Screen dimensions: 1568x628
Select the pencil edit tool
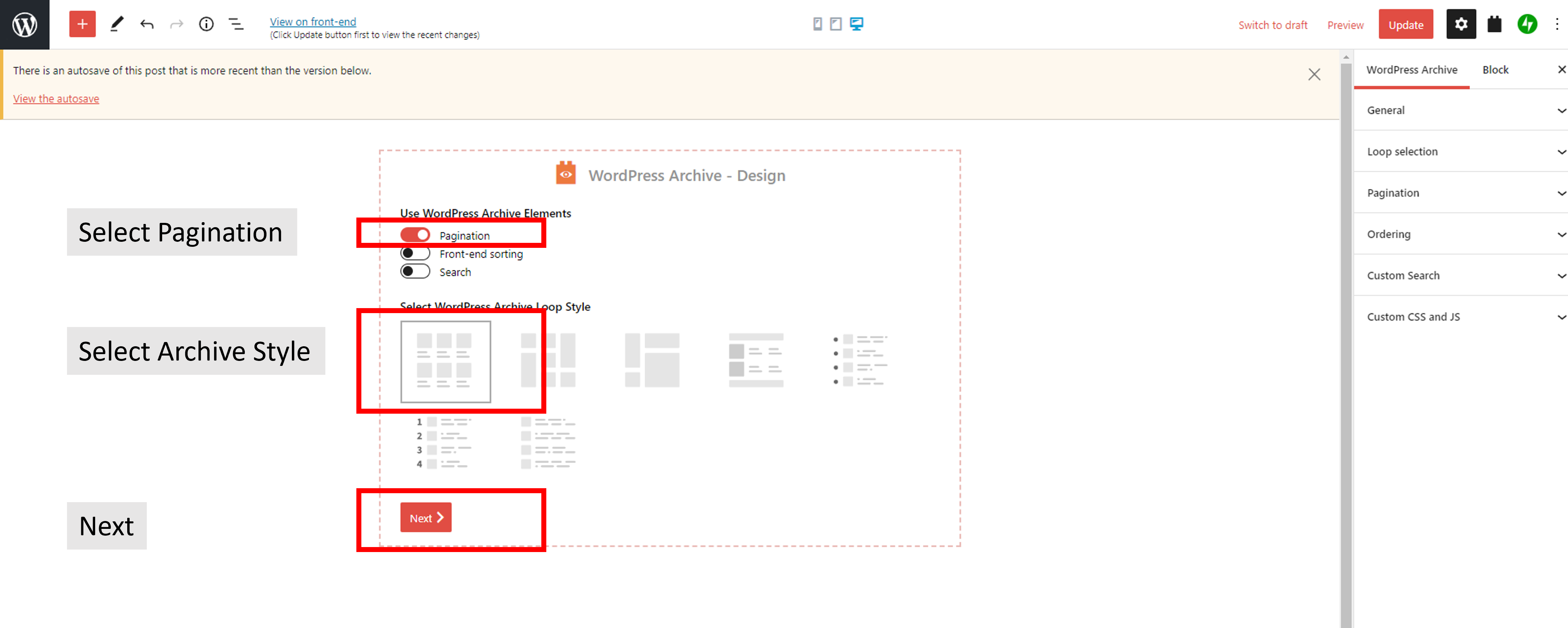click(117, 24)
